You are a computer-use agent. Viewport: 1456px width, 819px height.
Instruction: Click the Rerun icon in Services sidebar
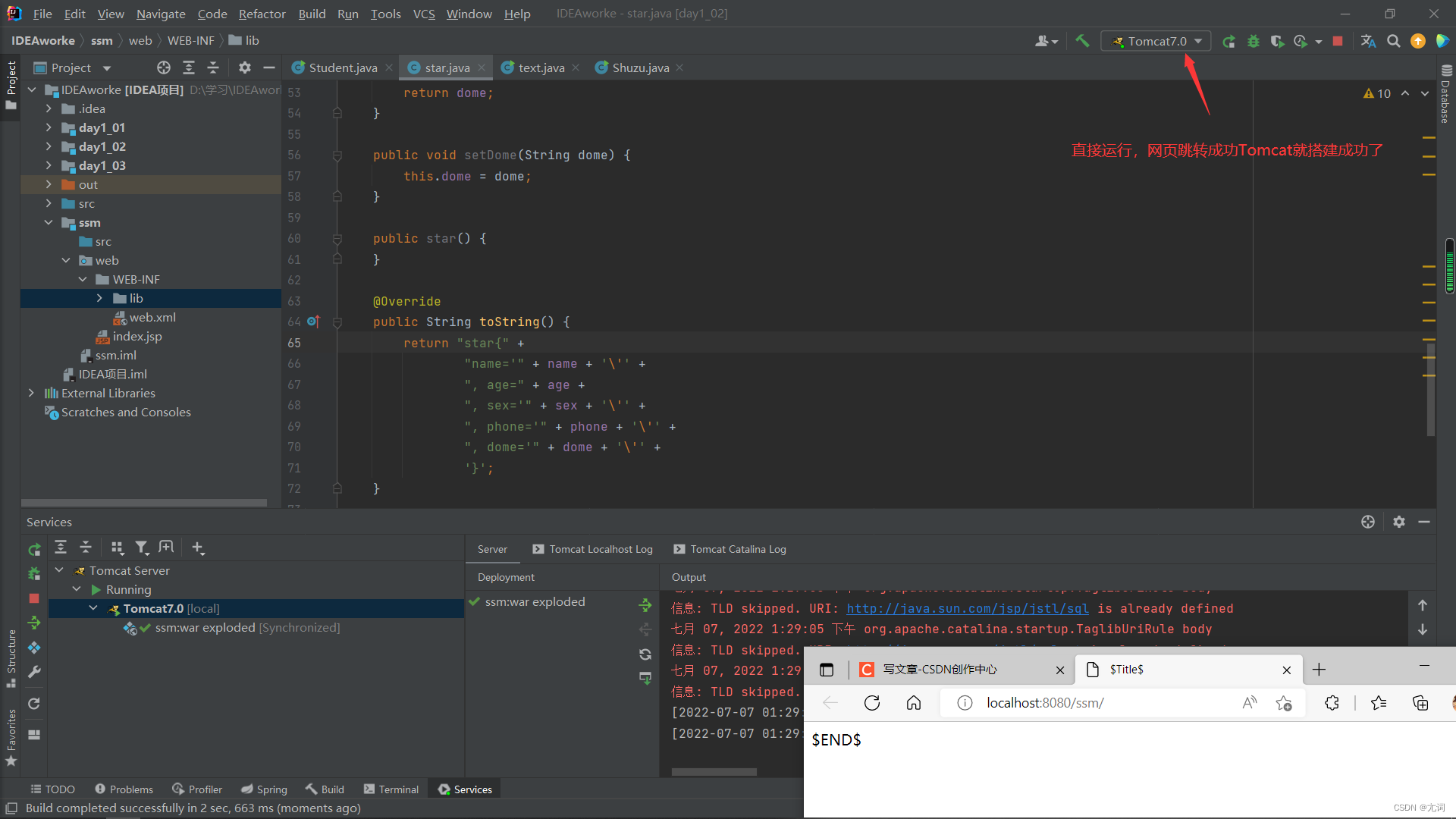34,549
